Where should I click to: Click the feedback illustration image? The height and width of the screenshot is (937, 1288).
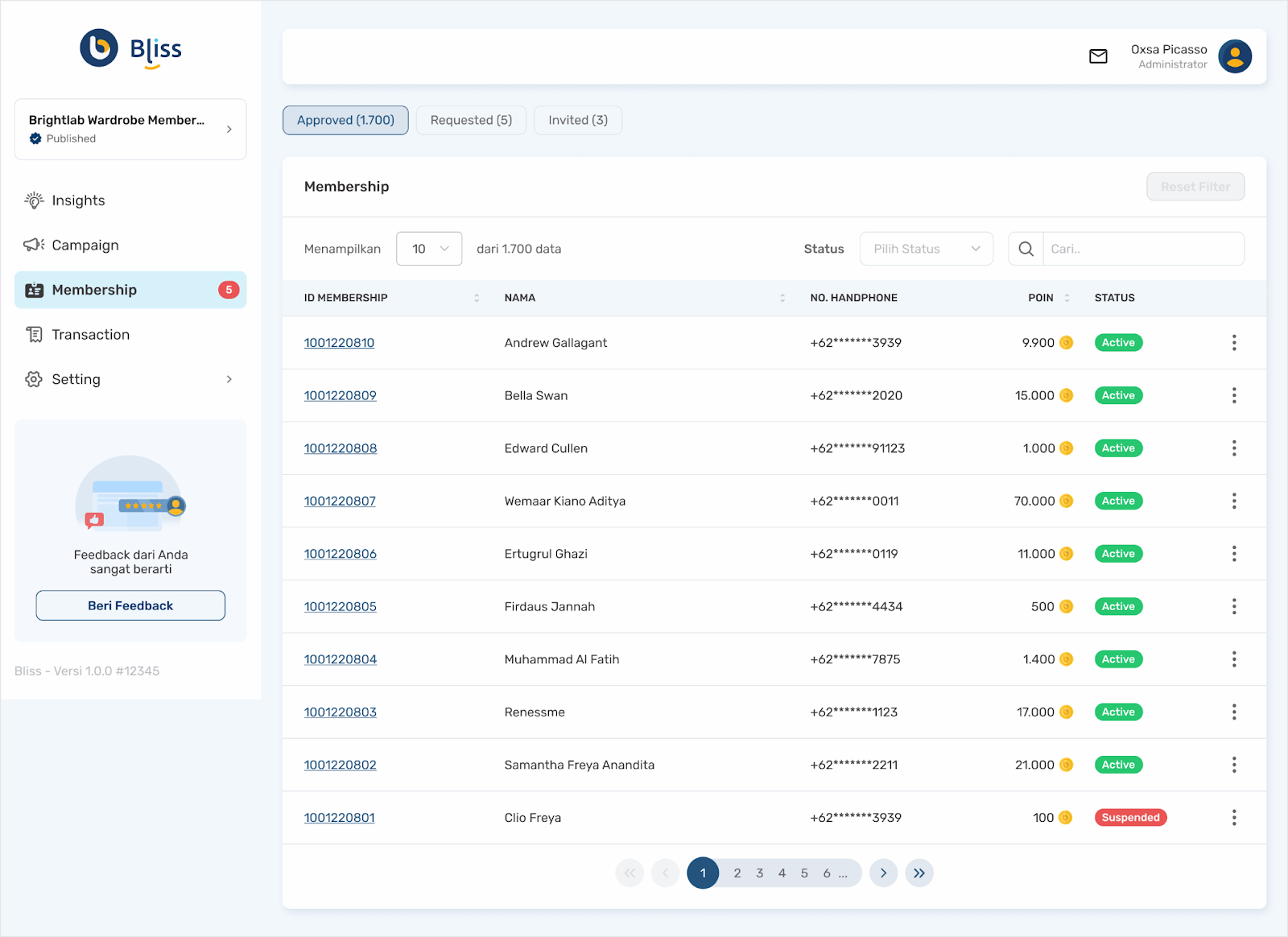tap(130, 495)
